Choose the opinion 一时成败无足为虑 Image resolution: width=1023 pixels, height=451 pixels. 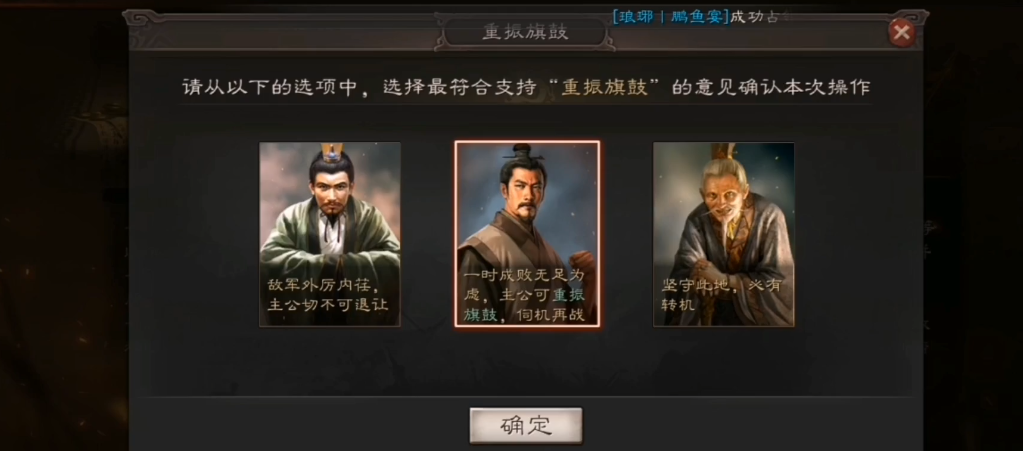[523, 296]
